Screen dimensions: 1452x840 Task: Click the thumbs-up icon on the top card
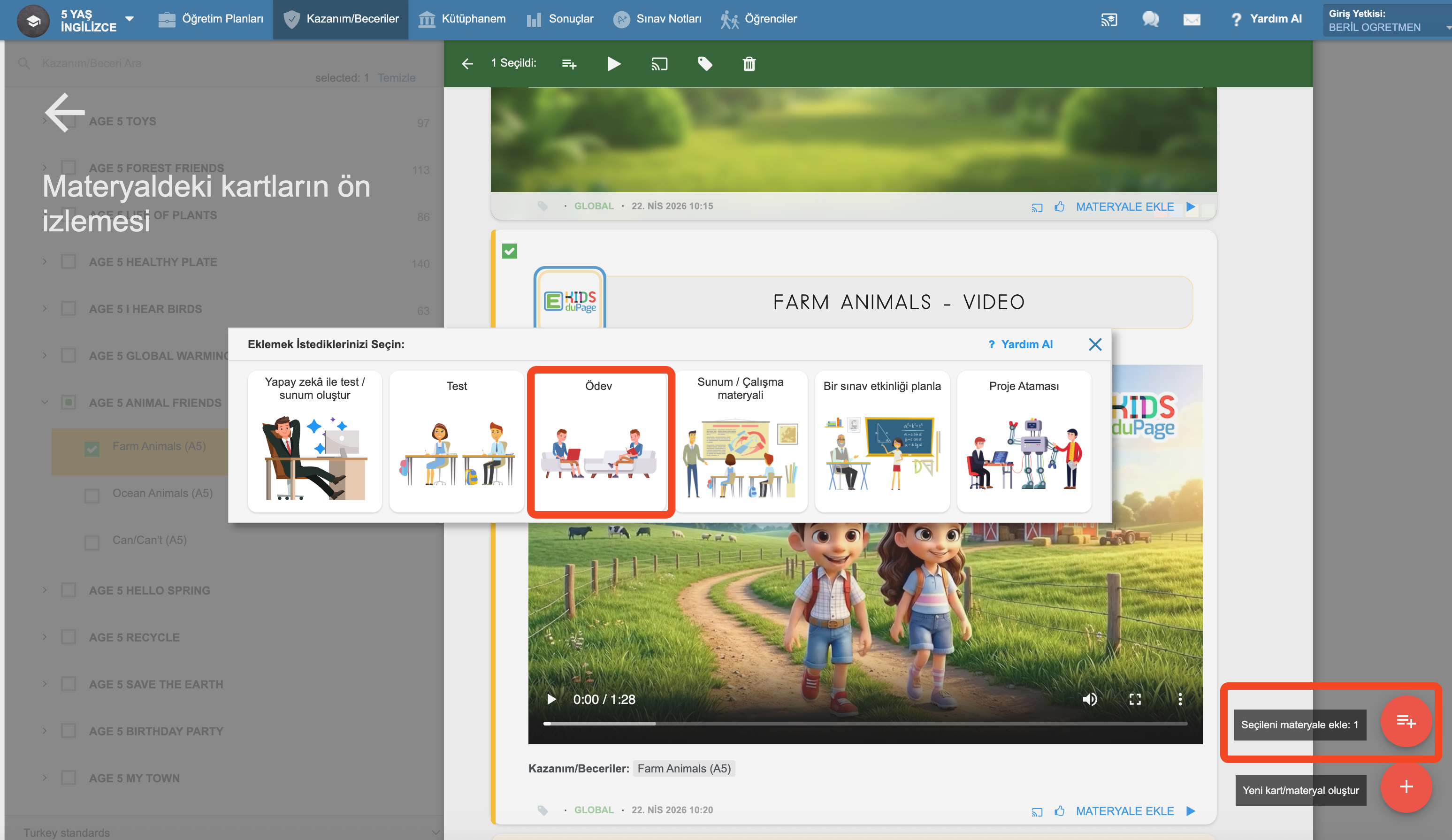coord(1060,206)
